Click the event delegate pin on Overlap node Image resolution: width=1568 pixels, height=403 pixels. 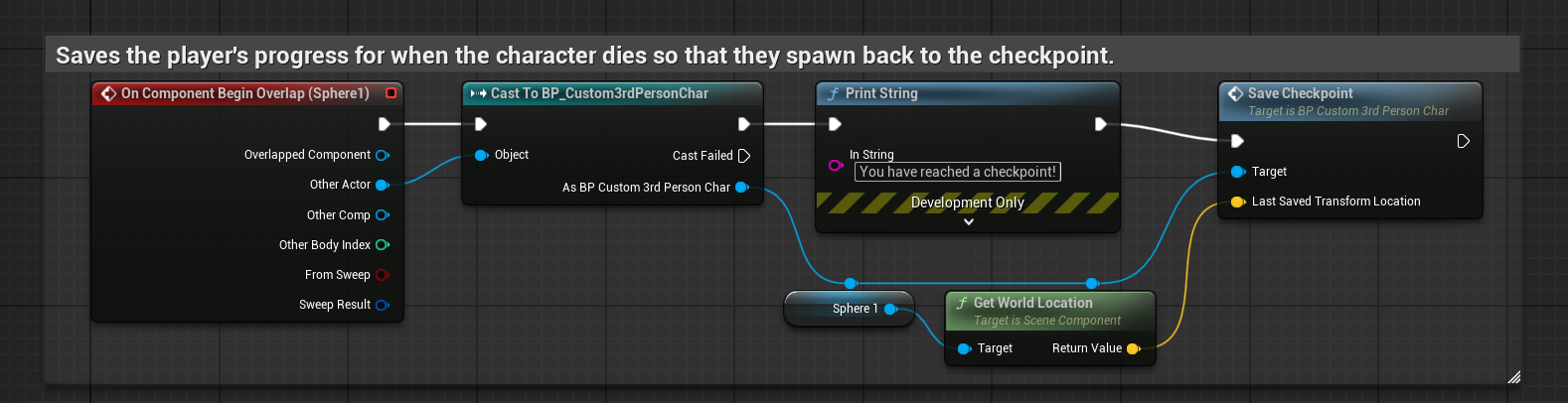(392, 93)
